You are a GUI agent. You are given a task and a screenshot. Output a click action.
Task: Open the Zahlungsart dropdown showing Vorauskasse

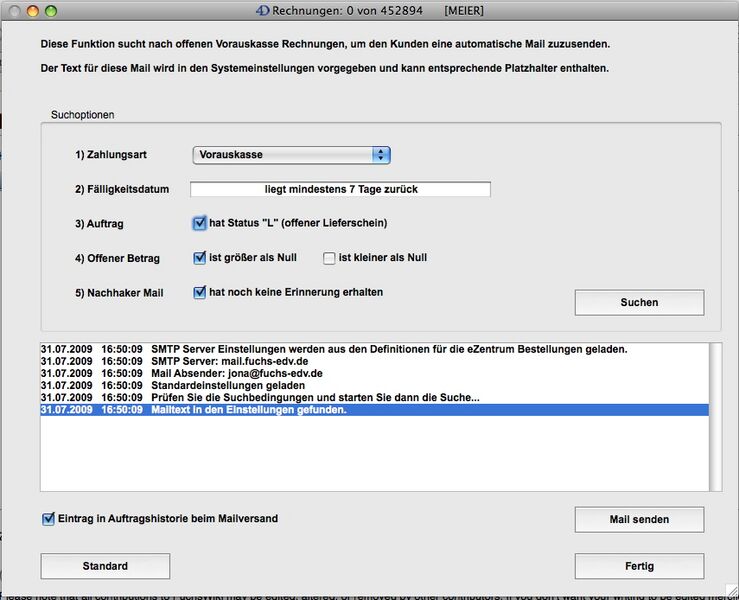tap(290, 155)
